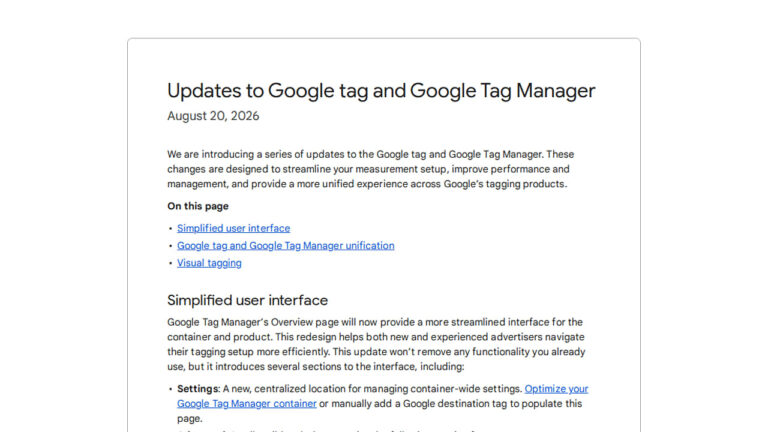Viewport: 768px width, 432px height.
Task: Click the date August 20, 2026
Action: [213, 116]
